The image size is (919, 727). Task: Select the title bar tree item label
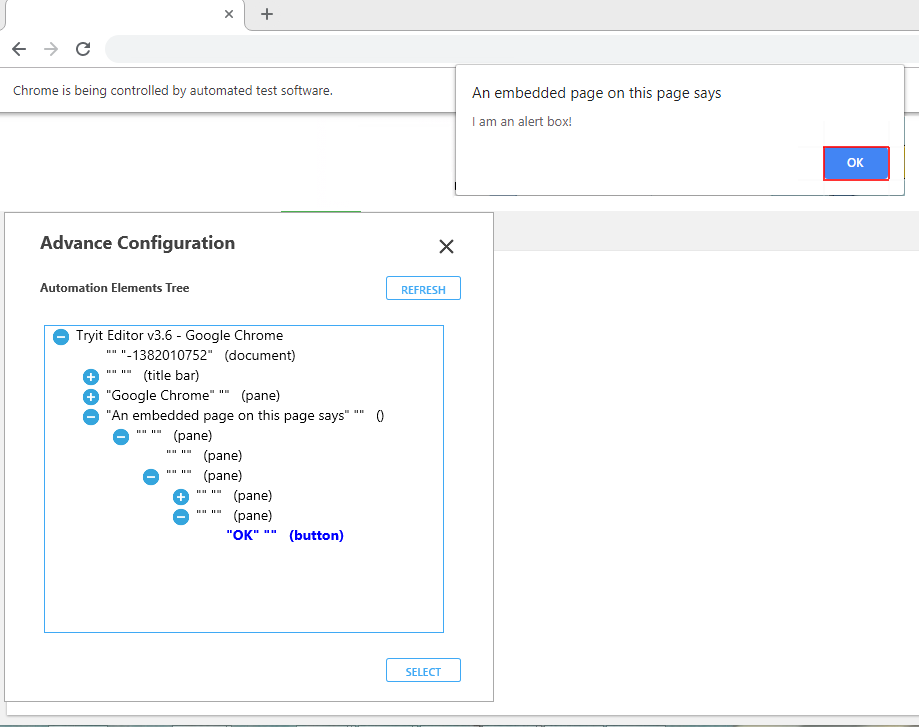pyautogui.click(x=153, y=376)
